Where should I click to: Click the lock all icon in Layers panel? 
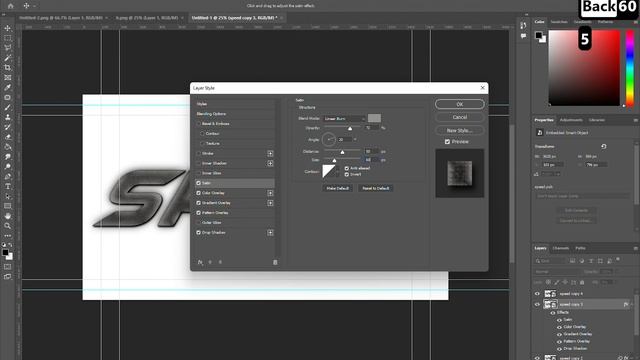pyautogui.click(x=582, y=282)
